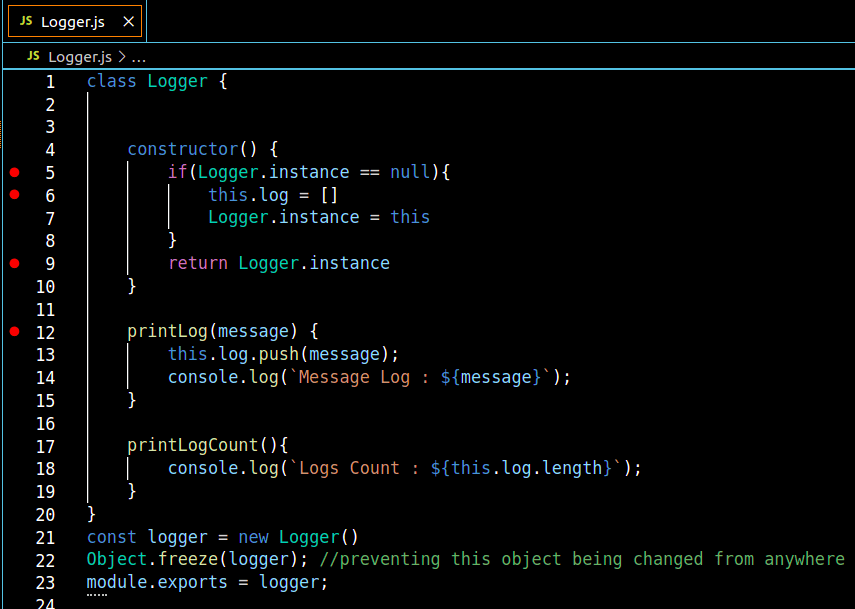
Task: Remove the breakpoint on line 5
Action: coord(14,172)
